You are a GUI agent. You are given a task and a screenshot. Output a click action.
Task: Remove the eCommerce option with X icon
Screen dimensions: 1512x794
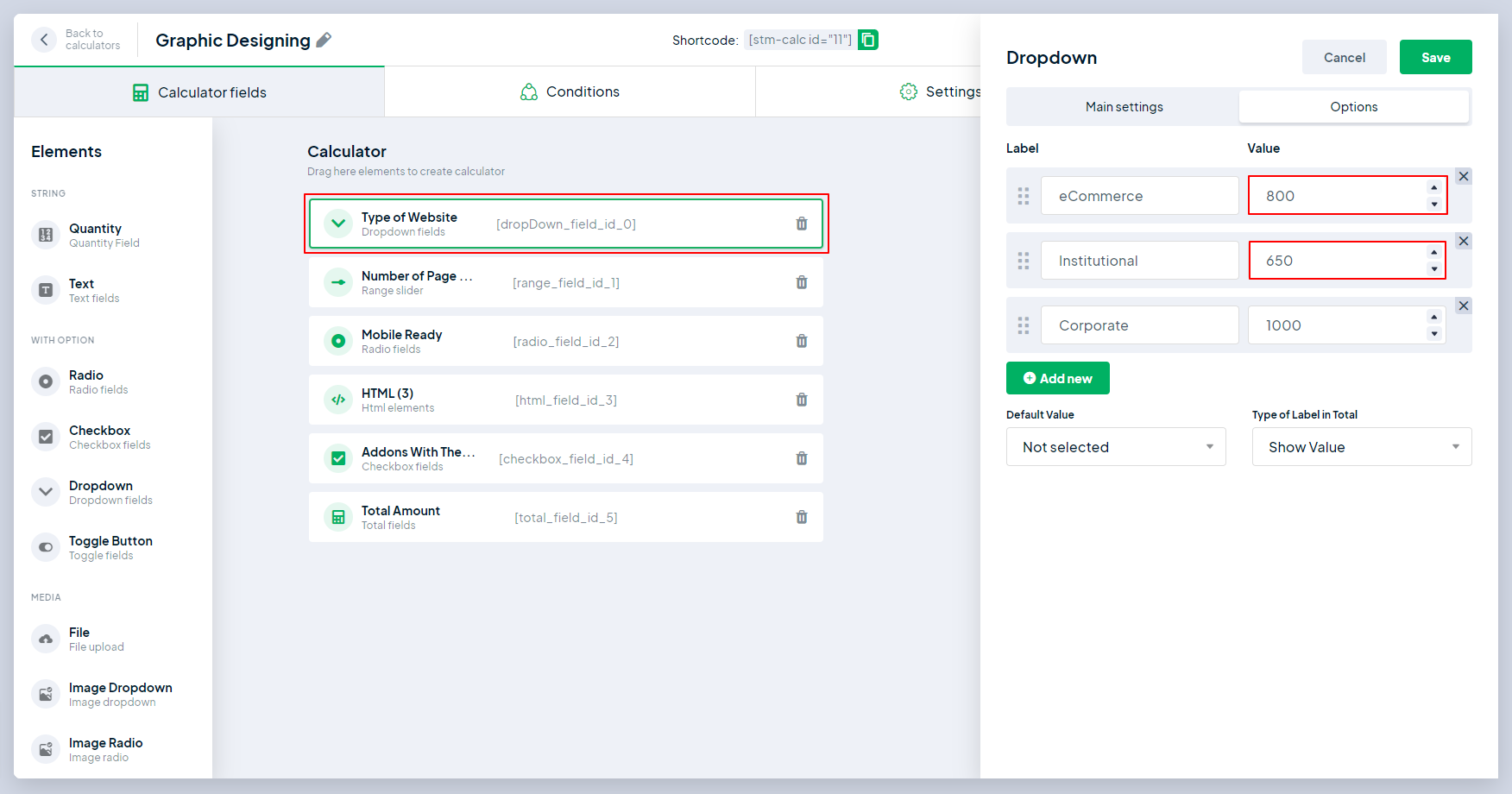click(1463, 176)
